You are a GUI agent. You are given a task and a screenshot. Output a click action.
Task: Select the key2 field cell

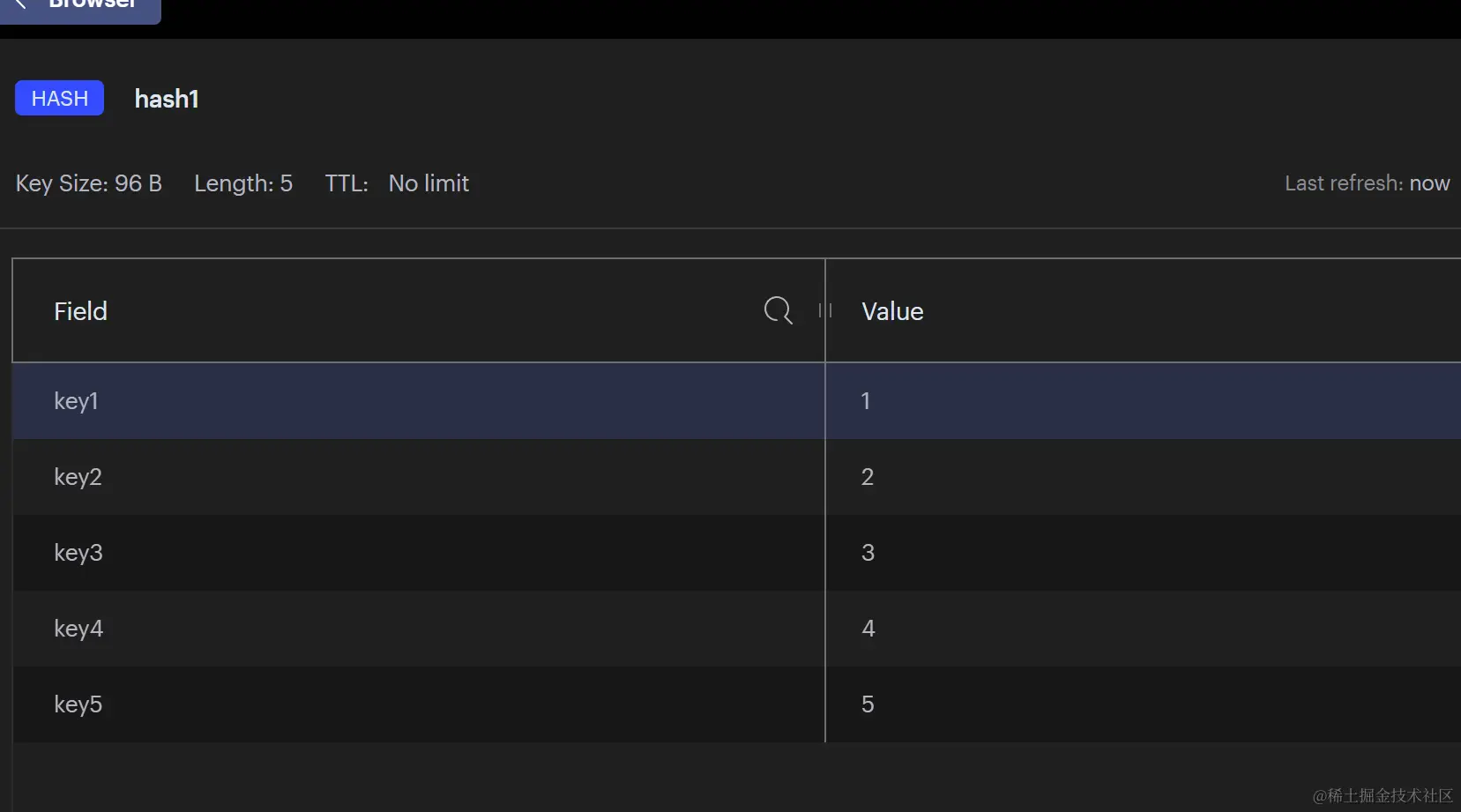(x=78, y=477)
